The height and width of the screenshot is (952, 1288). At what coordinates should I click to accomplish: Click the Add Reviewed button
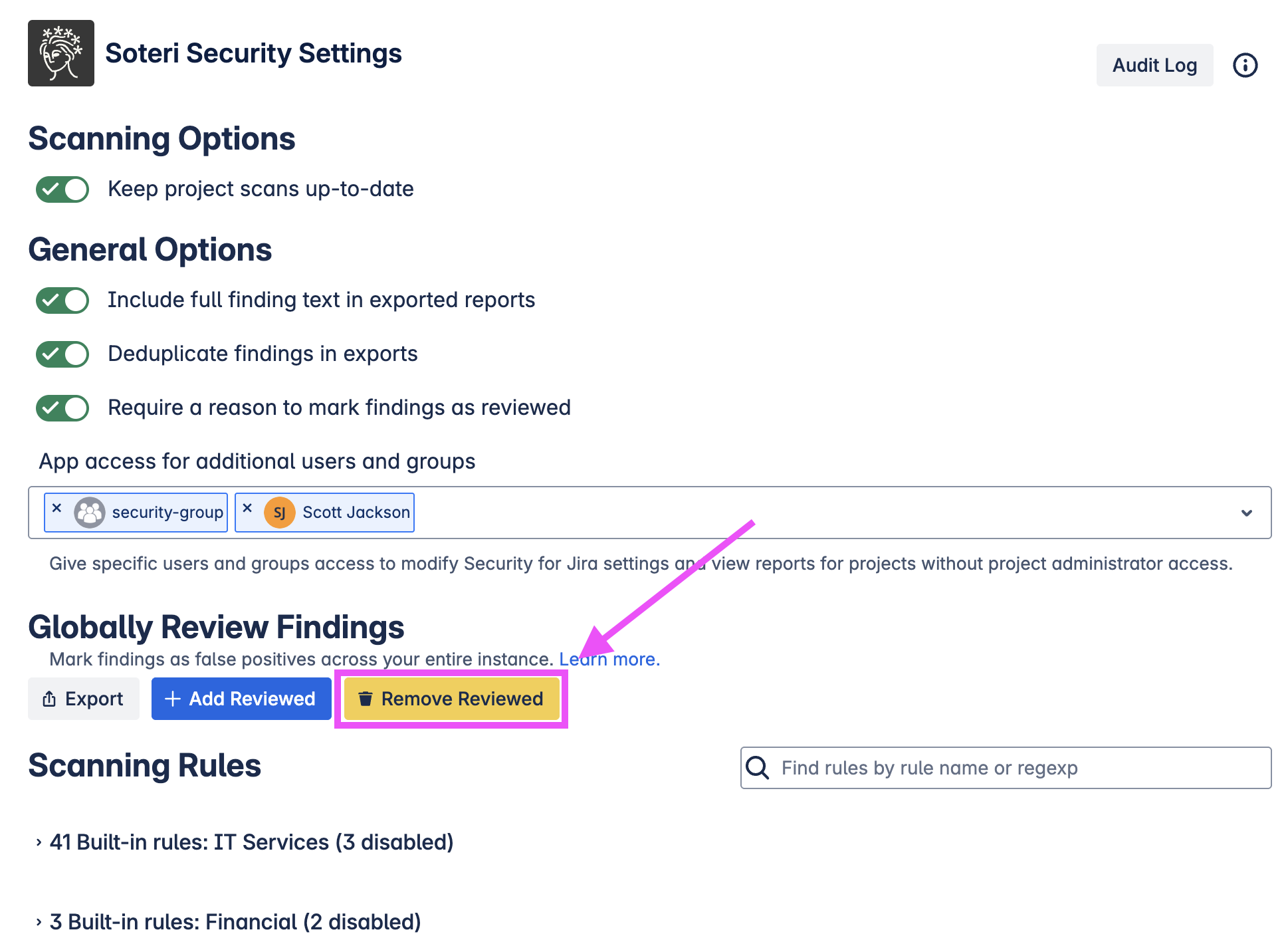pyautogui.click(x=241, y=699)
